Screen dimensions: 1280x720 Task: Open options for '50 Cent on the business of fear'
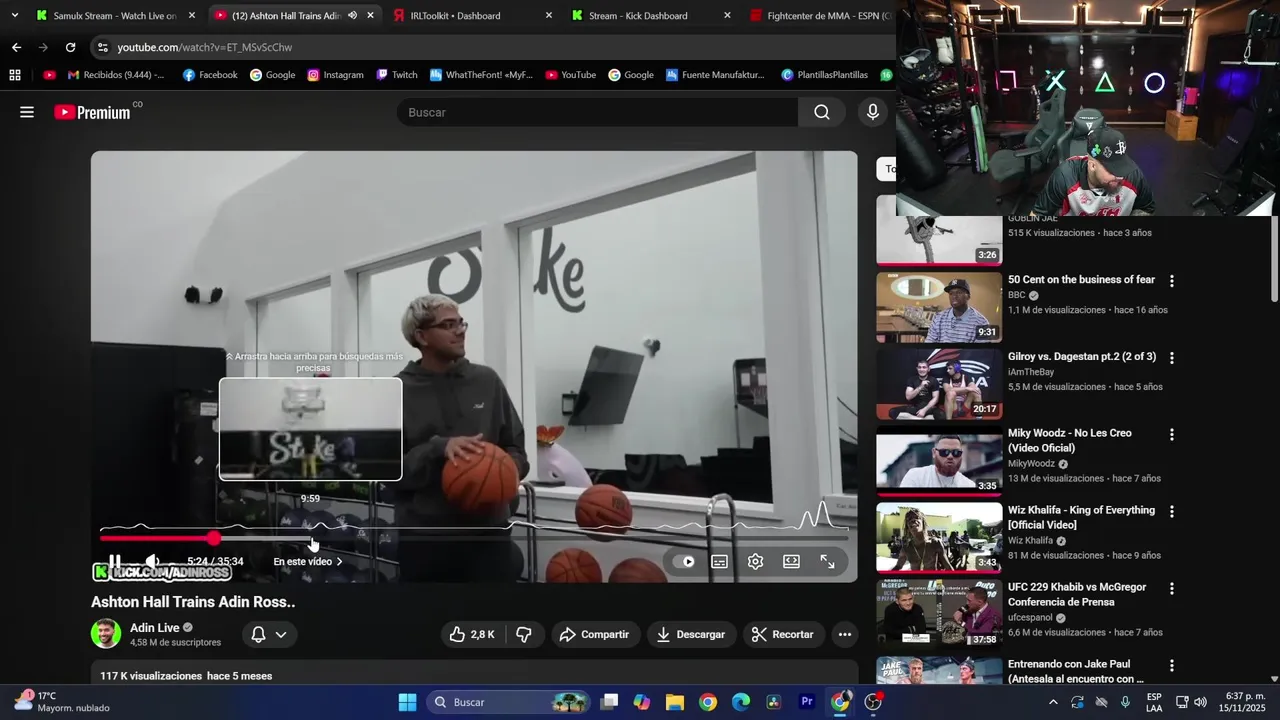click(x=1172, y=281)
